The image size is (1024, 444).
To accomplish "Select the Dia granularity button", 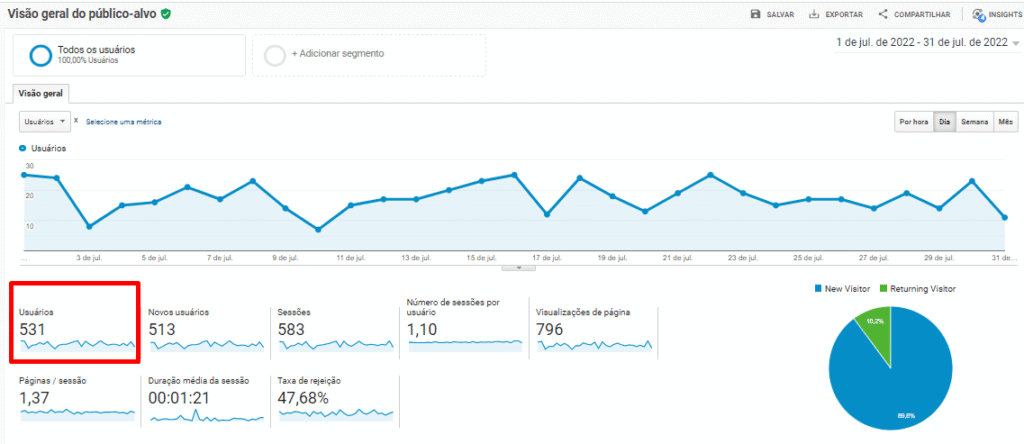I will 943,122.
